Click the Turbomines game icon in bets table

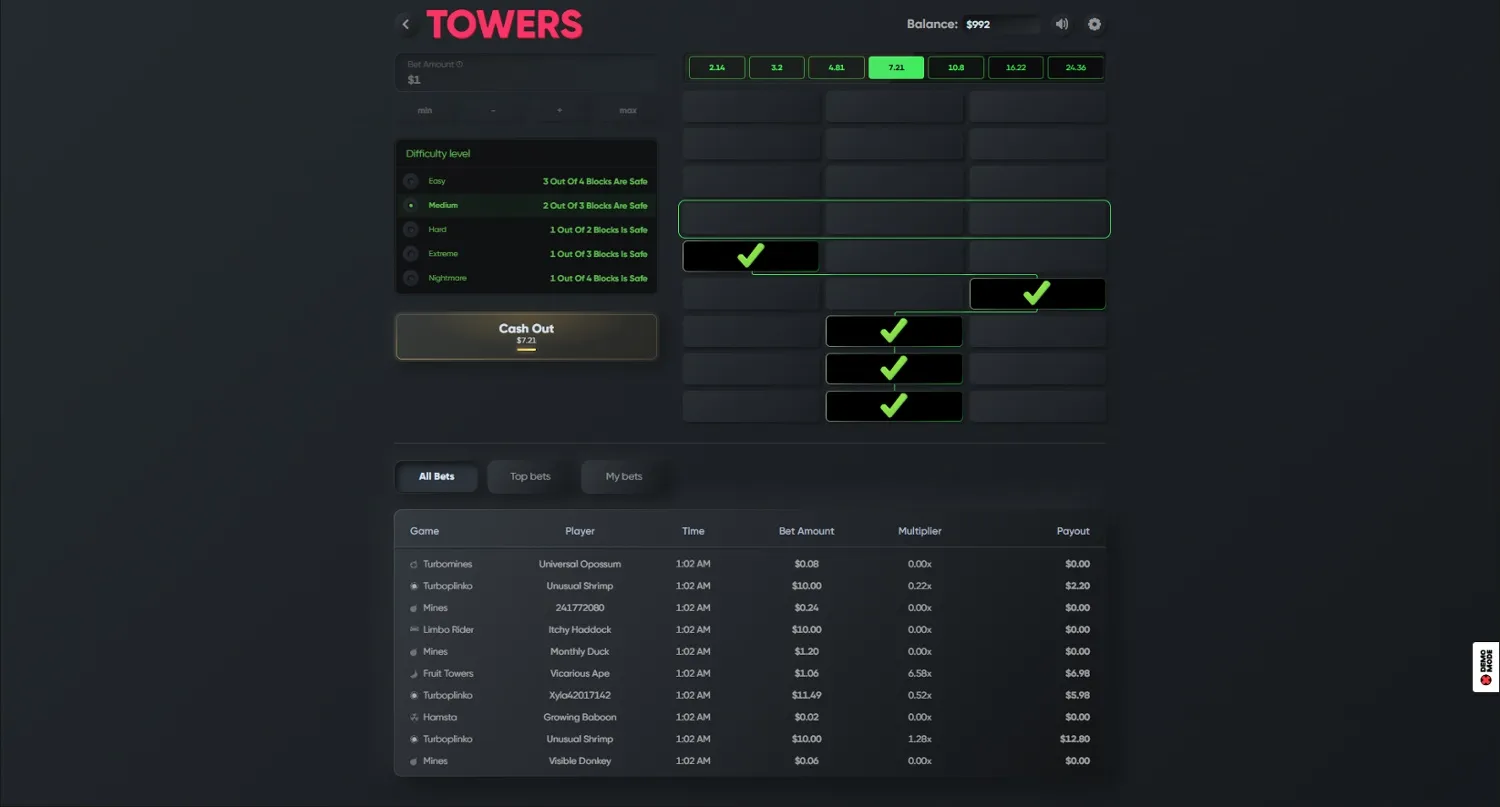pos(414,564)
